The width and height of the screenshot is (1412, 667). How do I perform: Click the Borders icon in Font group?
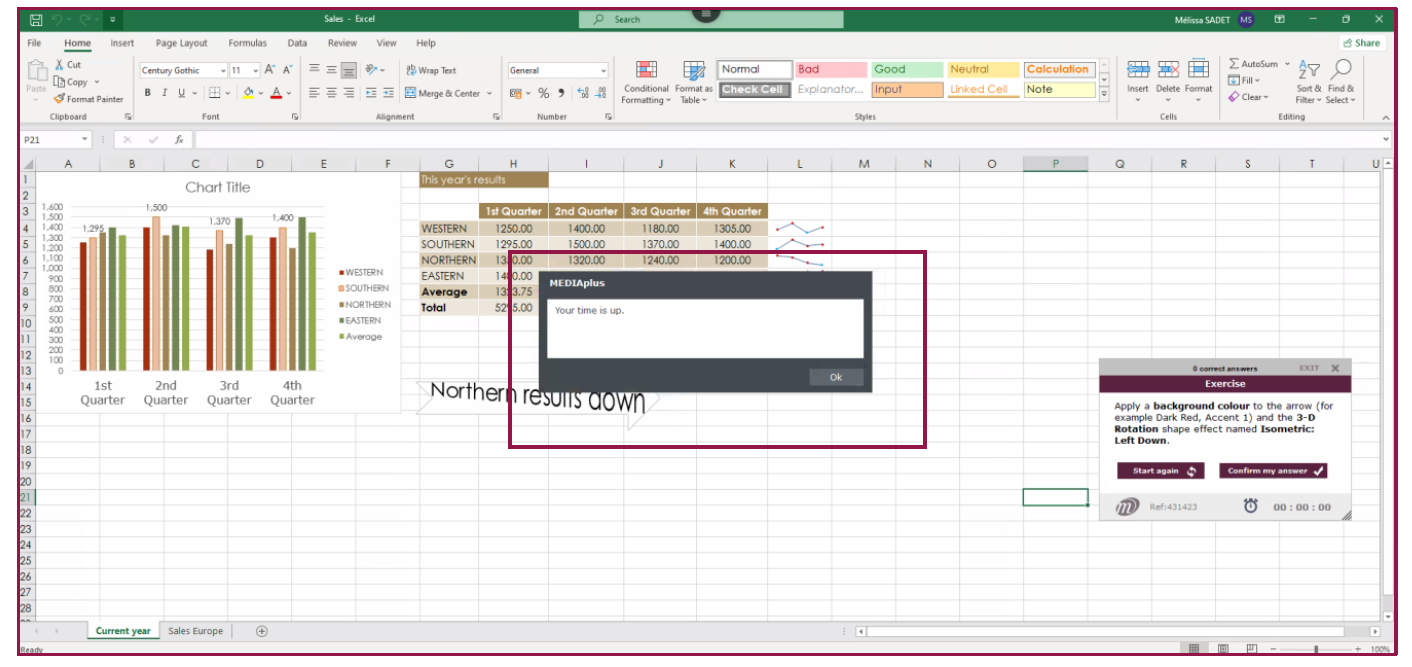point(214,93)
